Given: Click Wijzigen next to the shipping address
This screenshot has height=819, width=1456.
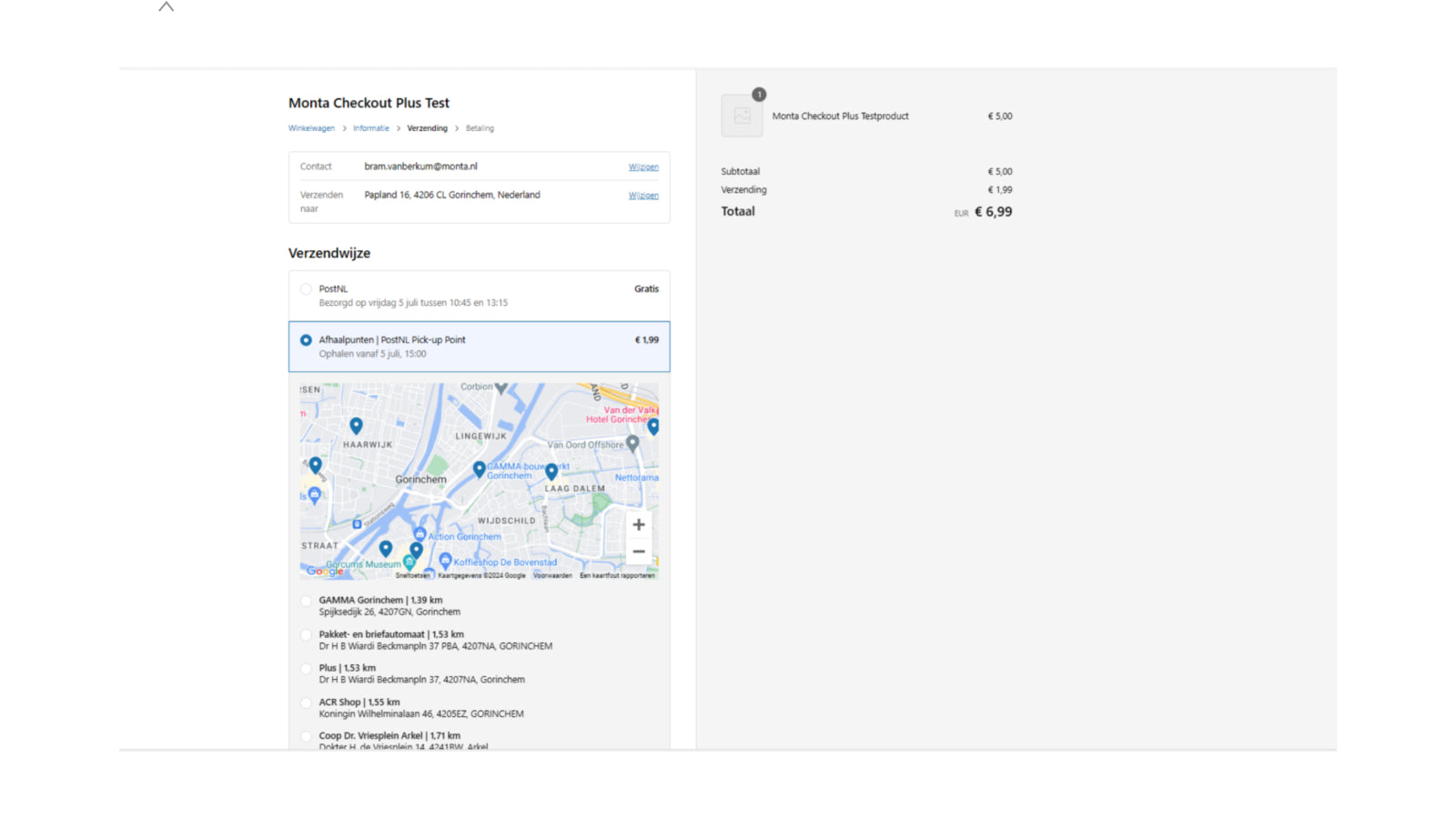Looking at the screenshot, I should click(643, 196).
